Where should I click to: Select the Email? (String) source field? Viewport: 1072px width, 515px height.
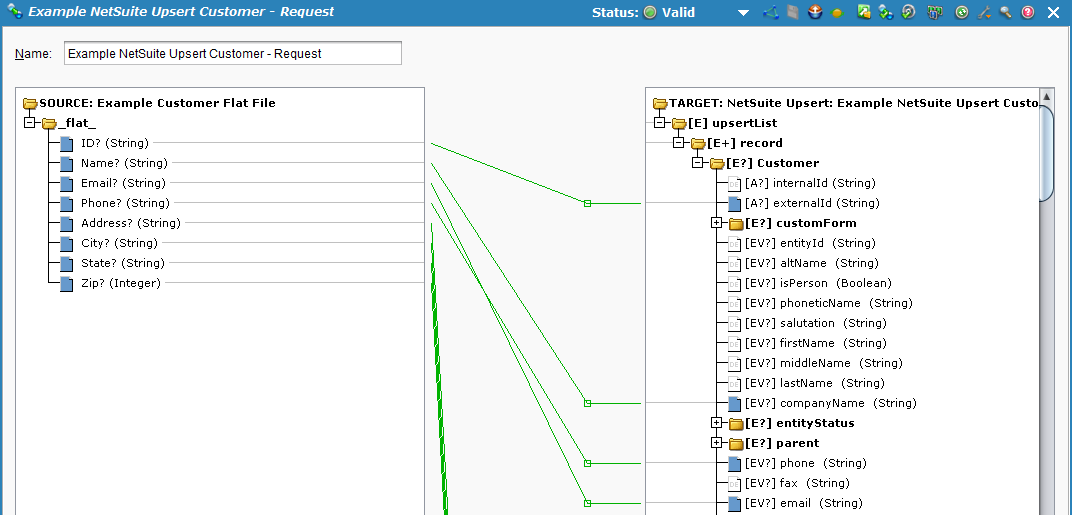[123, 183]
